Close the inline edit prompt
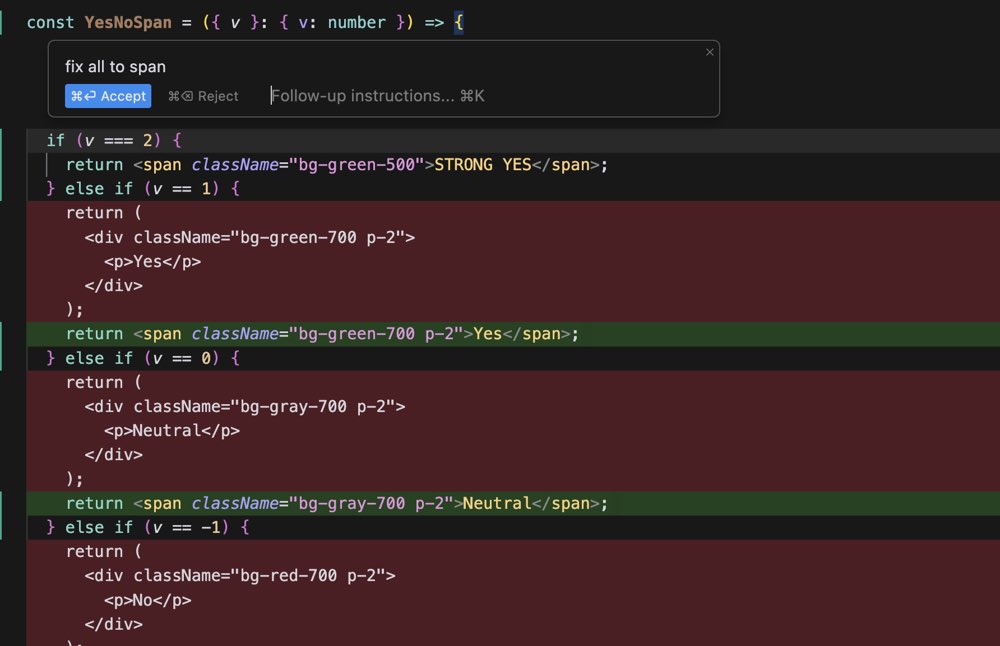1000x646 pixels. pos(710,52)
